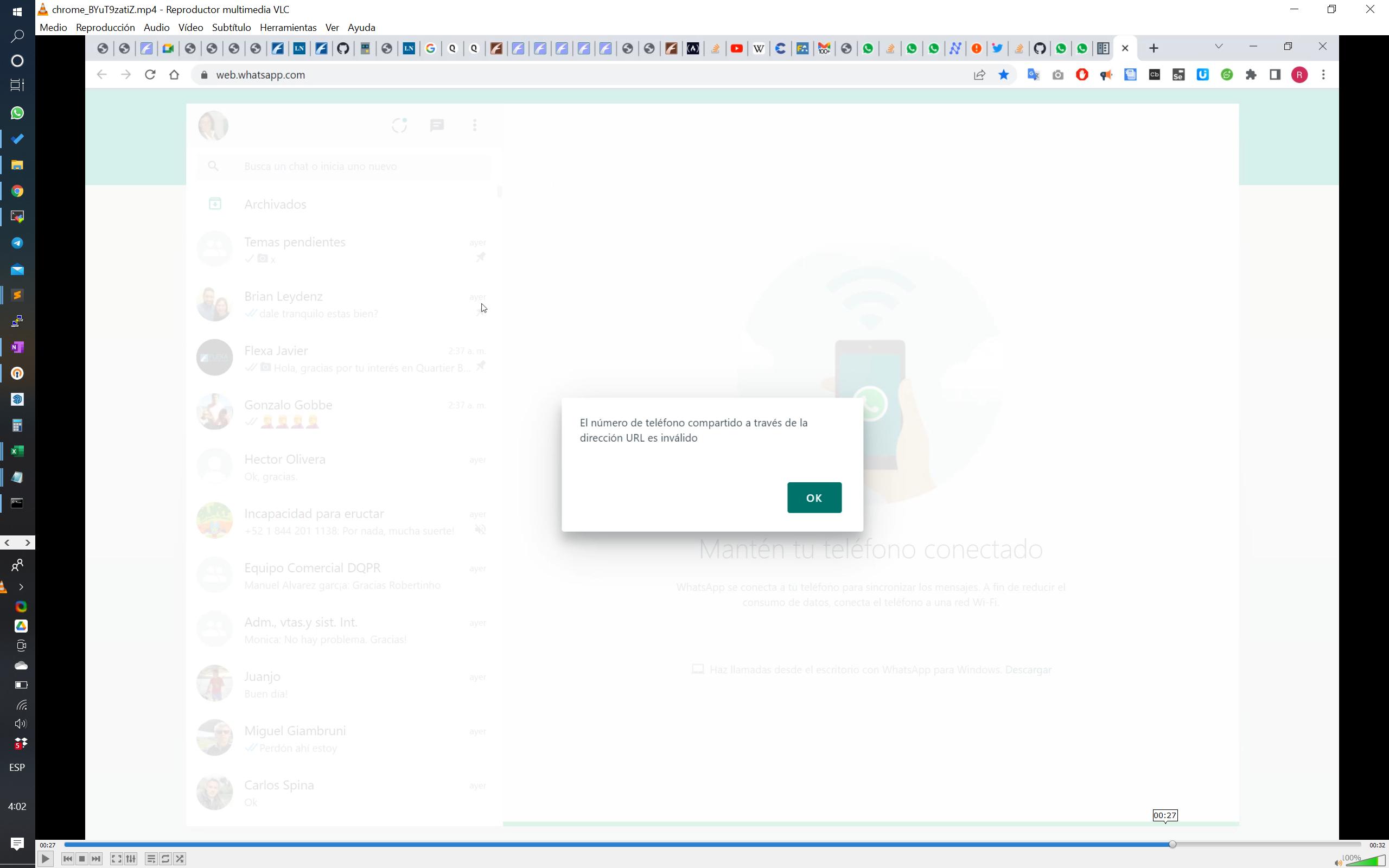The image size is (1389, 868).
Task: Open the Medio menu
Action: (x=53, y=28)
